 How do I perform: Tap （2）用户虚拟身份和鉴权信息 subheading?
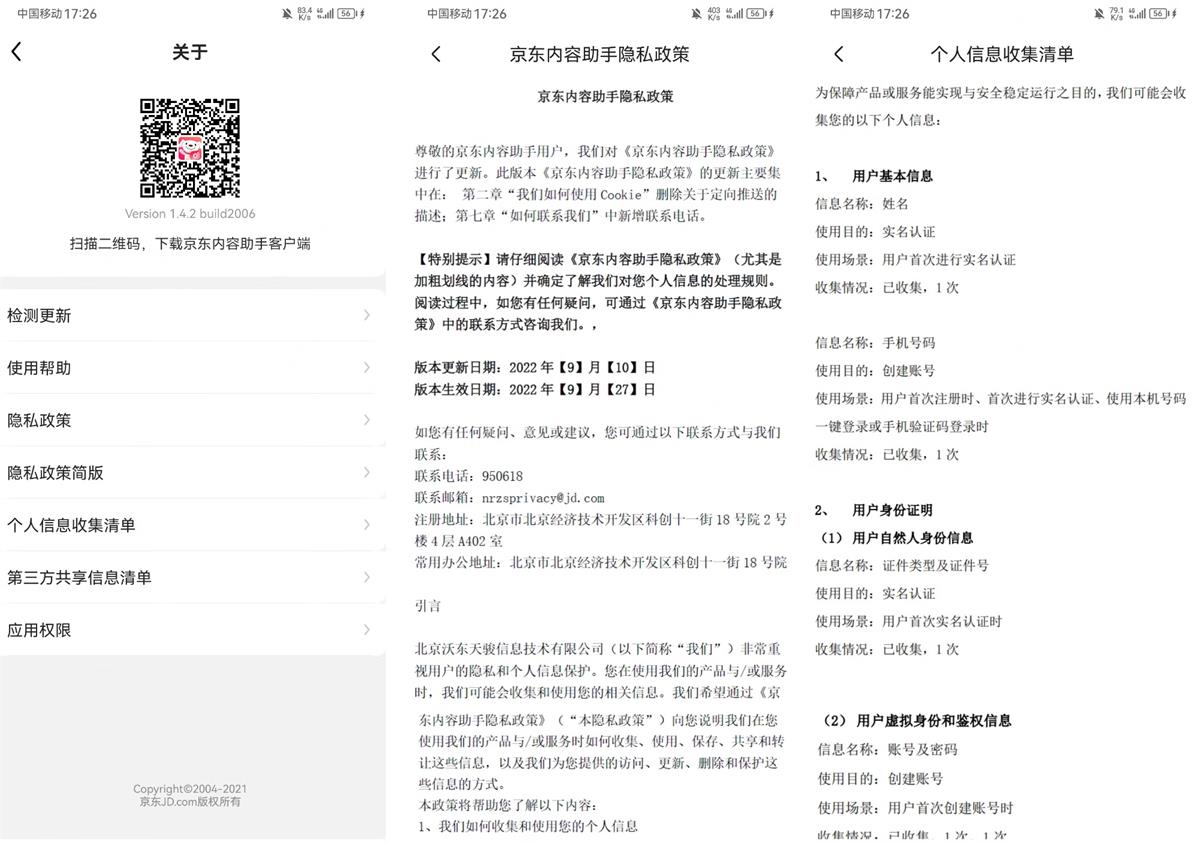coord(917,721)
